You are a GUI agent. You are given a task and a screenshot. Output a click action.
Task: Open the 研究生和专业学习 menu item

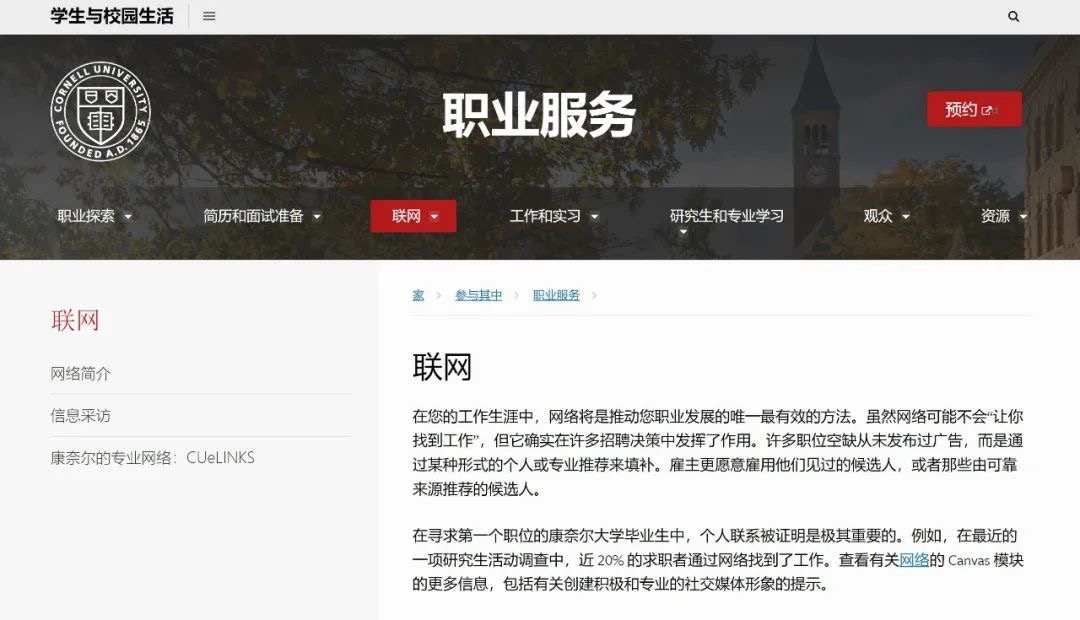(x=727, y=216)
